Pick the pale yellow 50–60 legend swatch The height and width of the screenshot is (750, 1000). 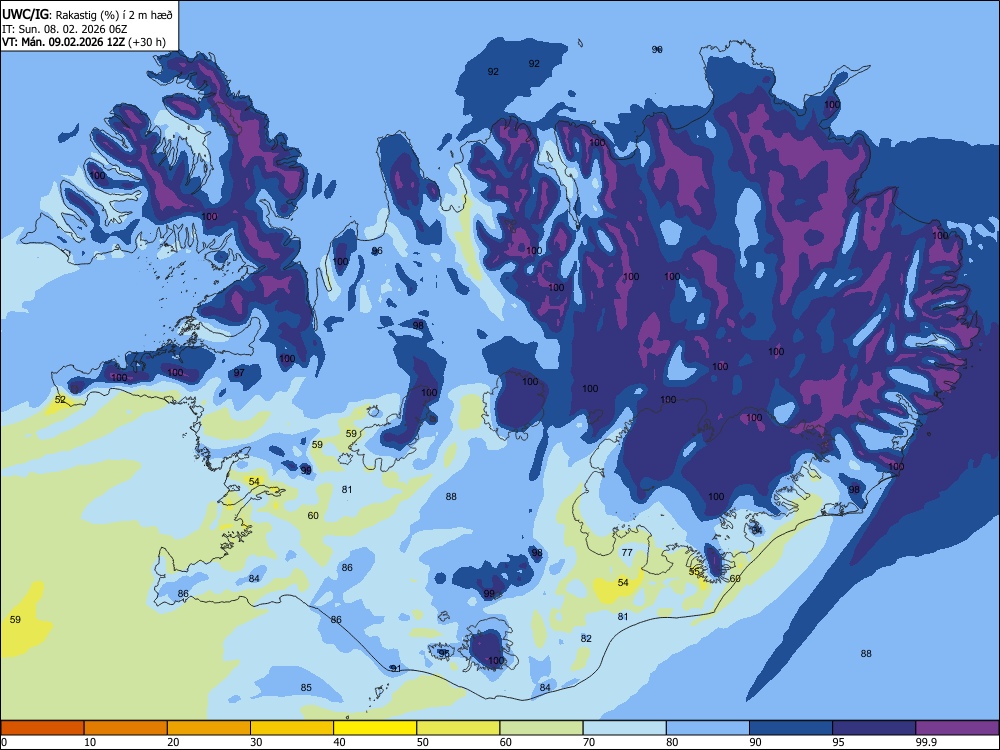pyautogui.click(x=458, y=728)
